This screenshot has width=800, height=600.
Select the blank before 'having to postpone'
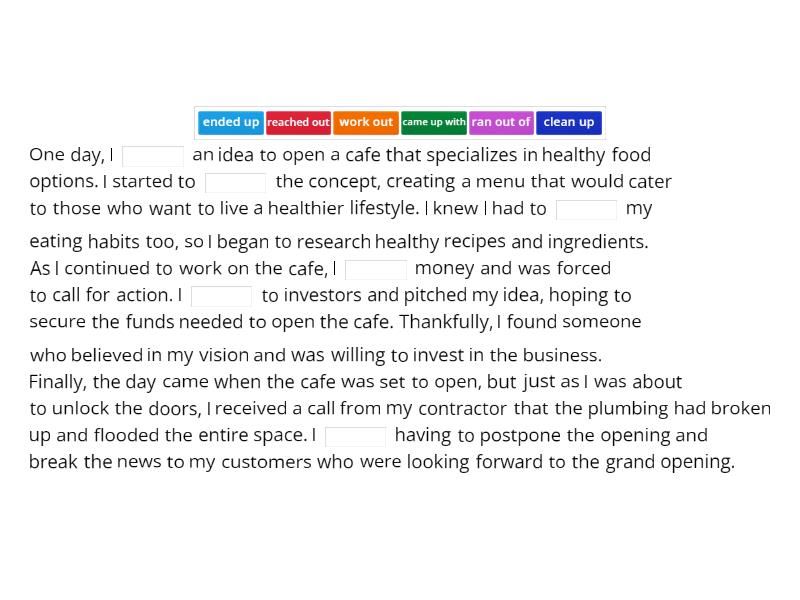[x=356, y=436]
